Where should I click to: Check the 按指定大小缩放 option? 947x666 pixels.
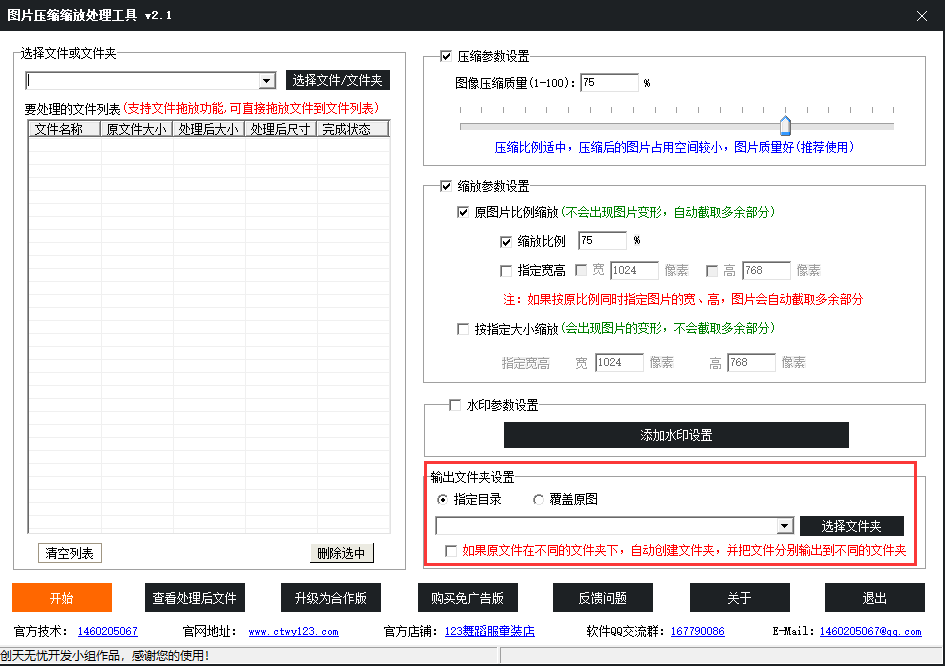pyautogui.click(x=463, y=328)
